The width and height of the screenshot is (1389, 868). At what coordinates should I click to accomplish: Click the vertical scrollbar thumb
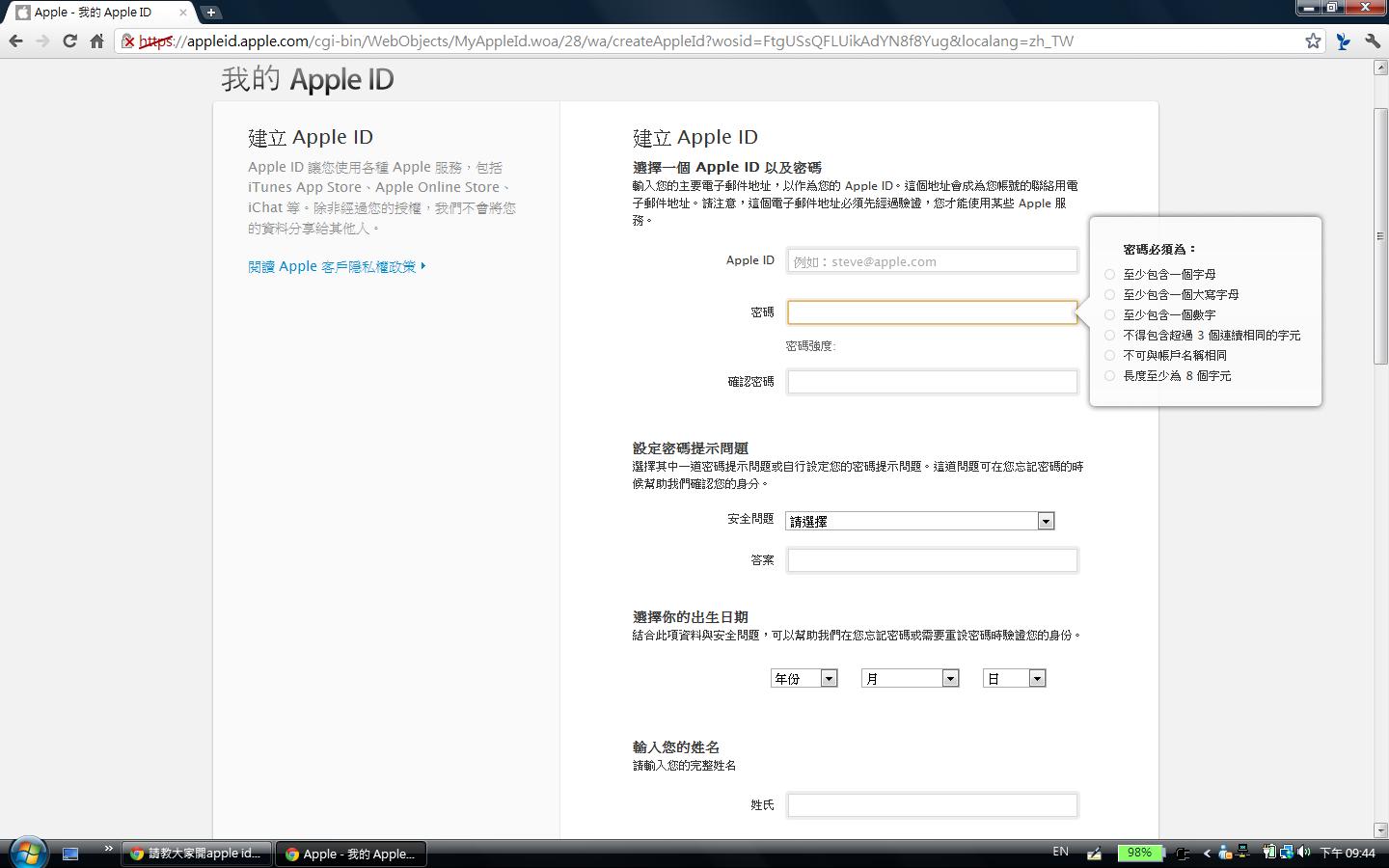click(1380, 236)
